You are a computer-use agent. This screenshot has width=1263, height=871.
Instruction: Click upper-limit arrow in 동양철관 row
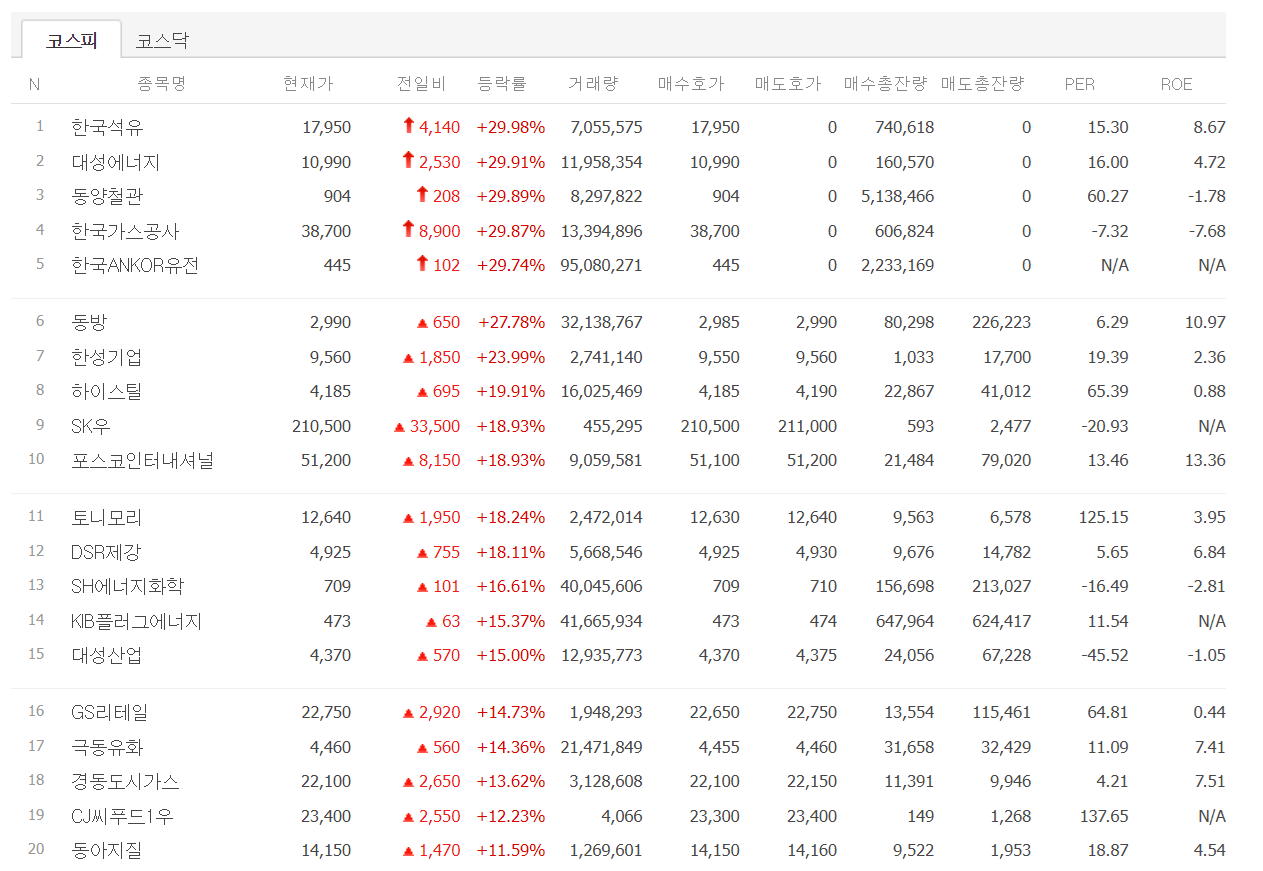pos(422,195)
